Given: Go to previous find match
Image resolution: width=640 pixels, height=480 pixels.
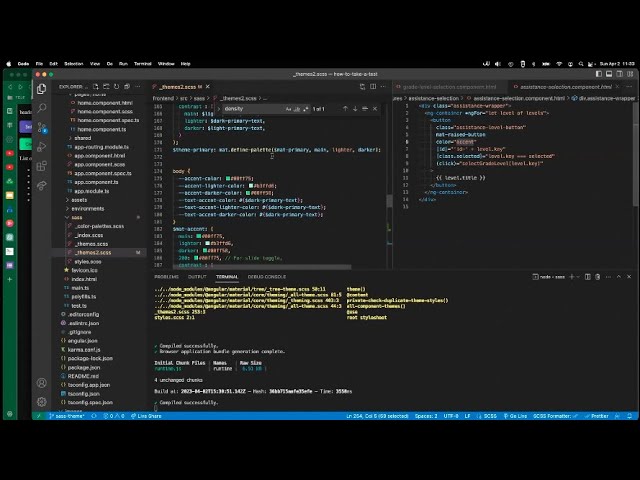Looking at the screenshot, I should (345, 109).
